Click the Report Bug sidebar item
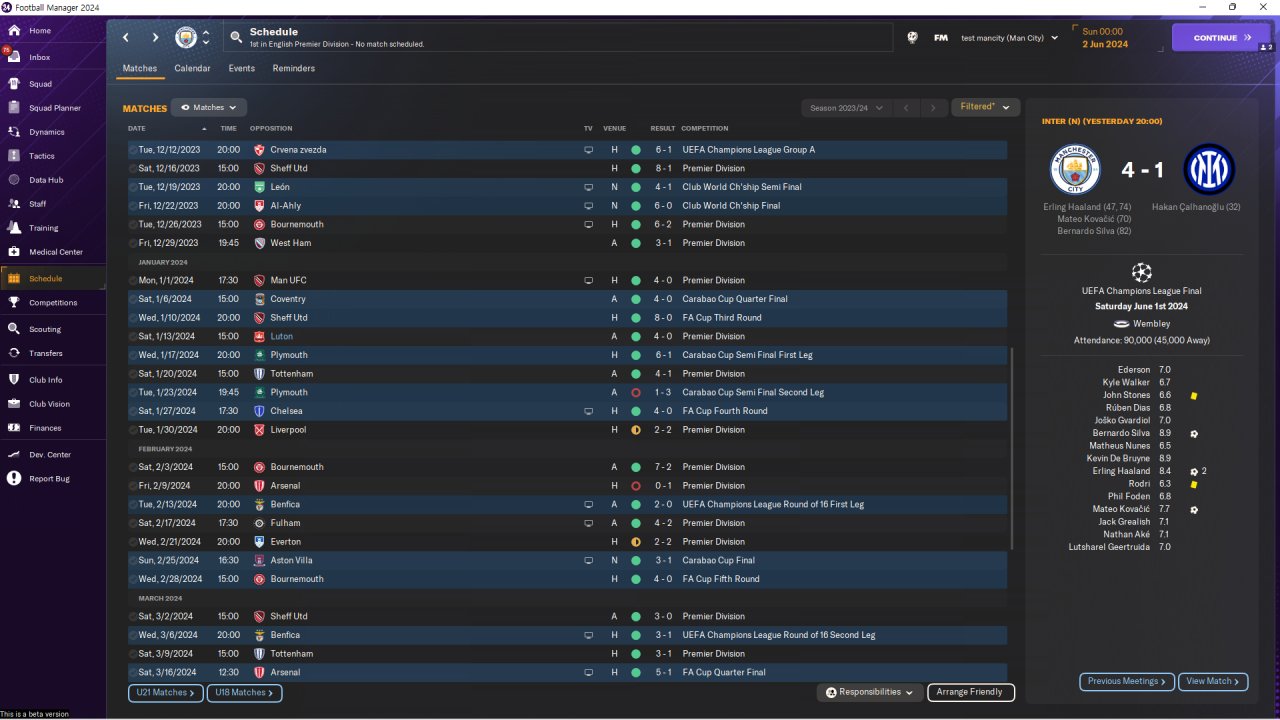 [49, 479]
